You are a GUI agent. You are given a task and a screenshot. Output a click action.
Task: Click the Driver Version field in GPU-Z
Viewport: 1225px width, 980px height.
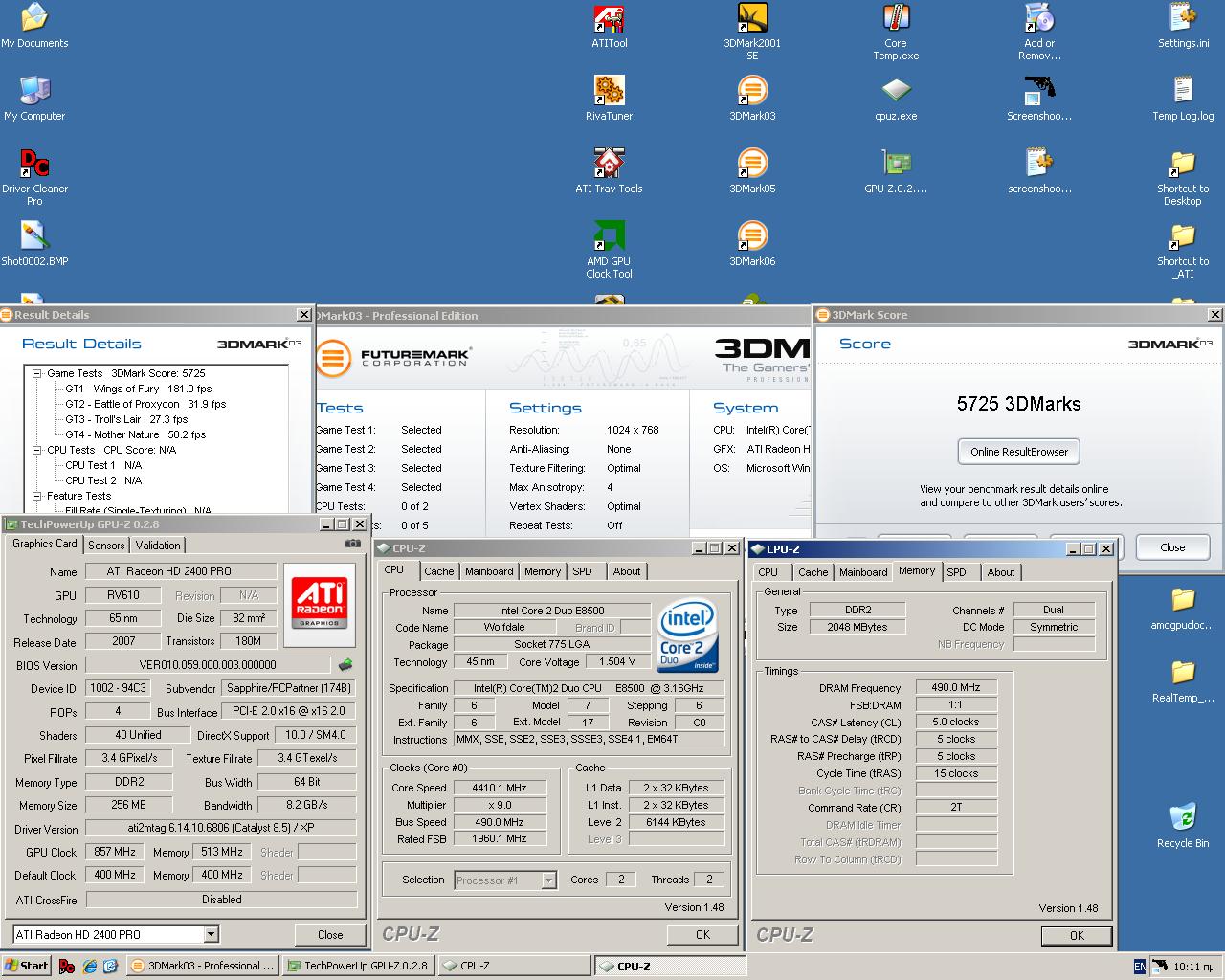[221, 828]
